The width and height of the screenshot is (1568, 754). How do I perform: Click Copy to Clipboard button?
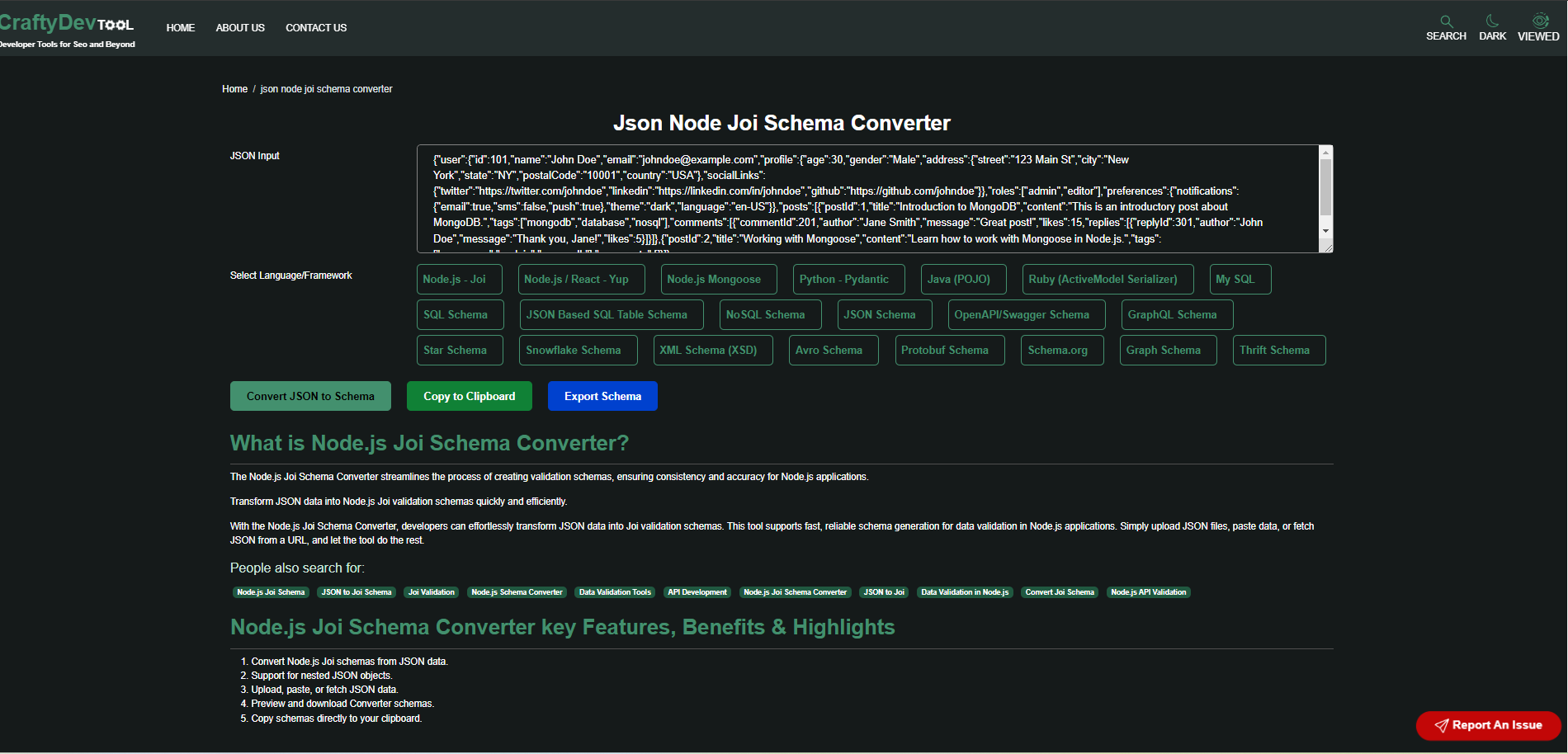click(x=470, y=396)
